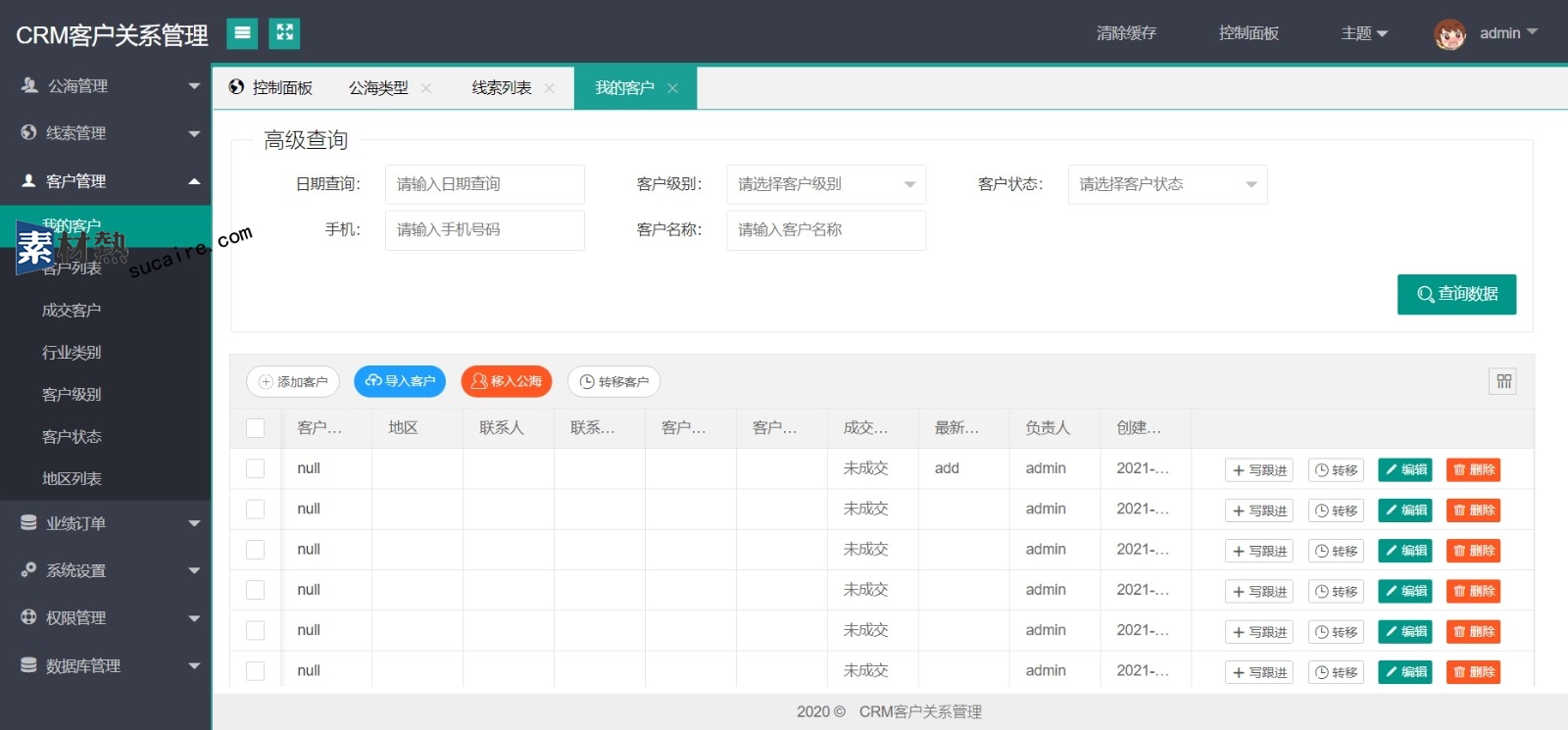Click 删除 in the first table row

pyautogui.click(x=1473, y=470)
